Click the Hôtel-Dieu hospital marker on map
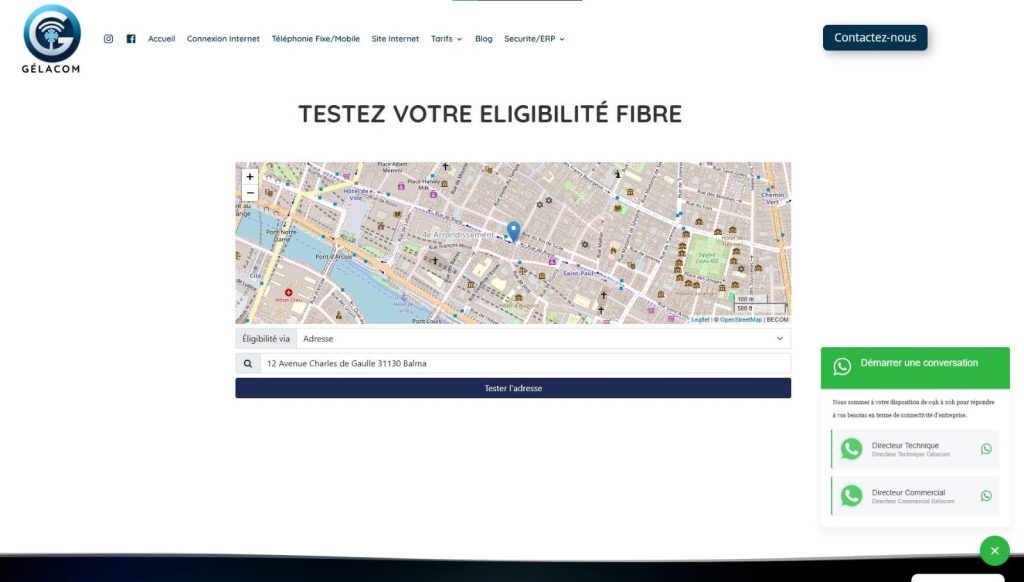 point(288,293)
